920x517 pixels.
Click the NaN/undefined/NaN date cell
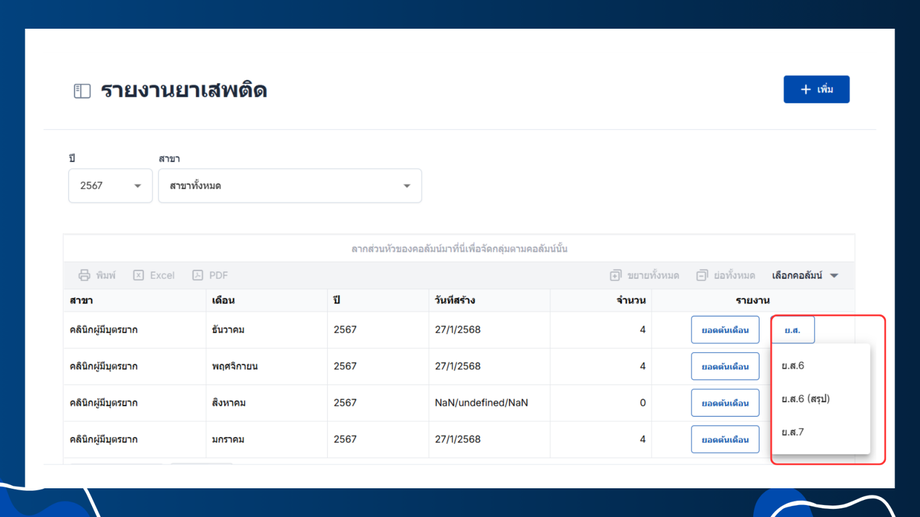tap(489, 403)
